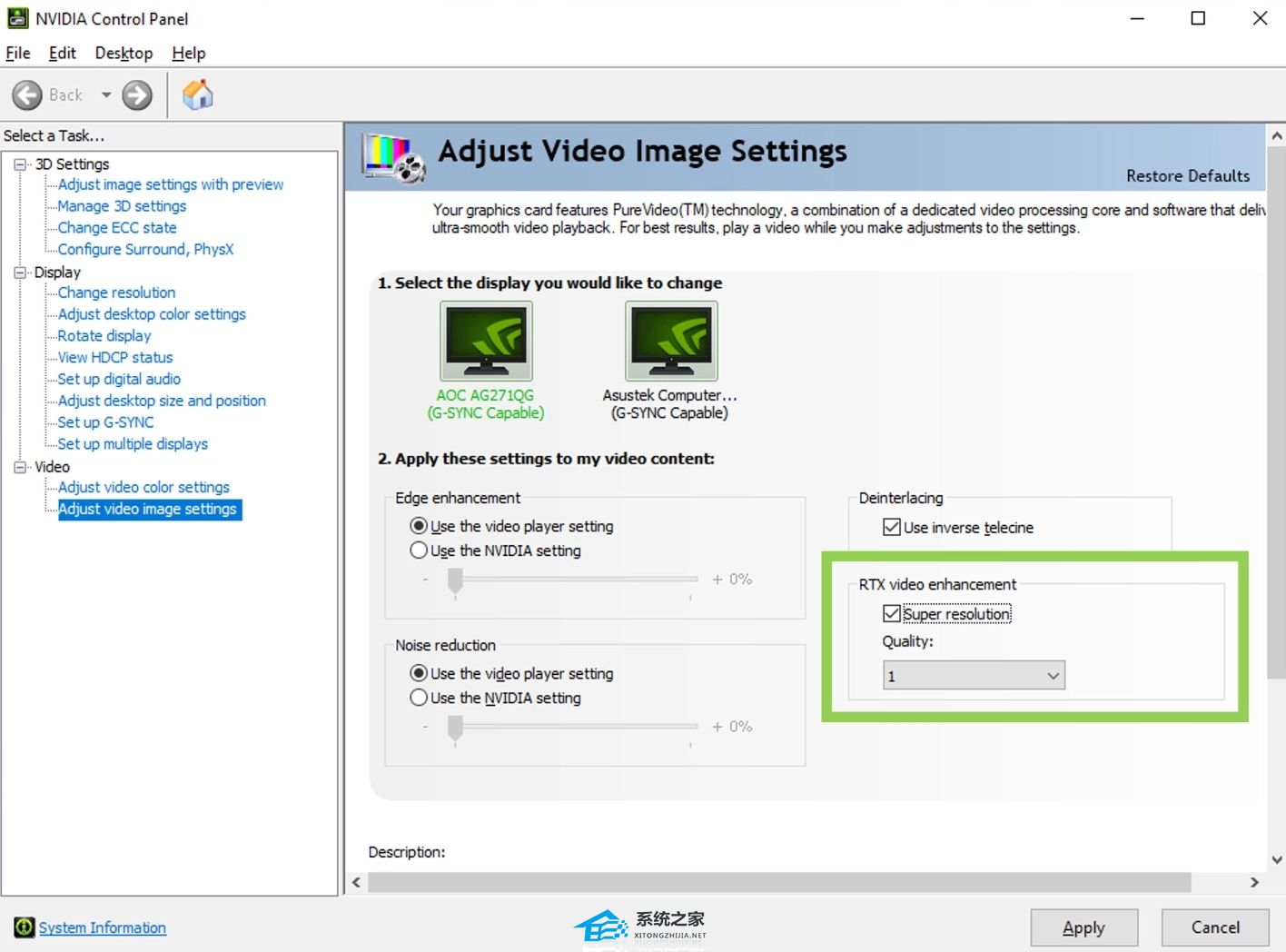This screenshot has height=952, width=1286.
Task: Click the horizontal scrollbar left arrow
Action: point(356,882)
